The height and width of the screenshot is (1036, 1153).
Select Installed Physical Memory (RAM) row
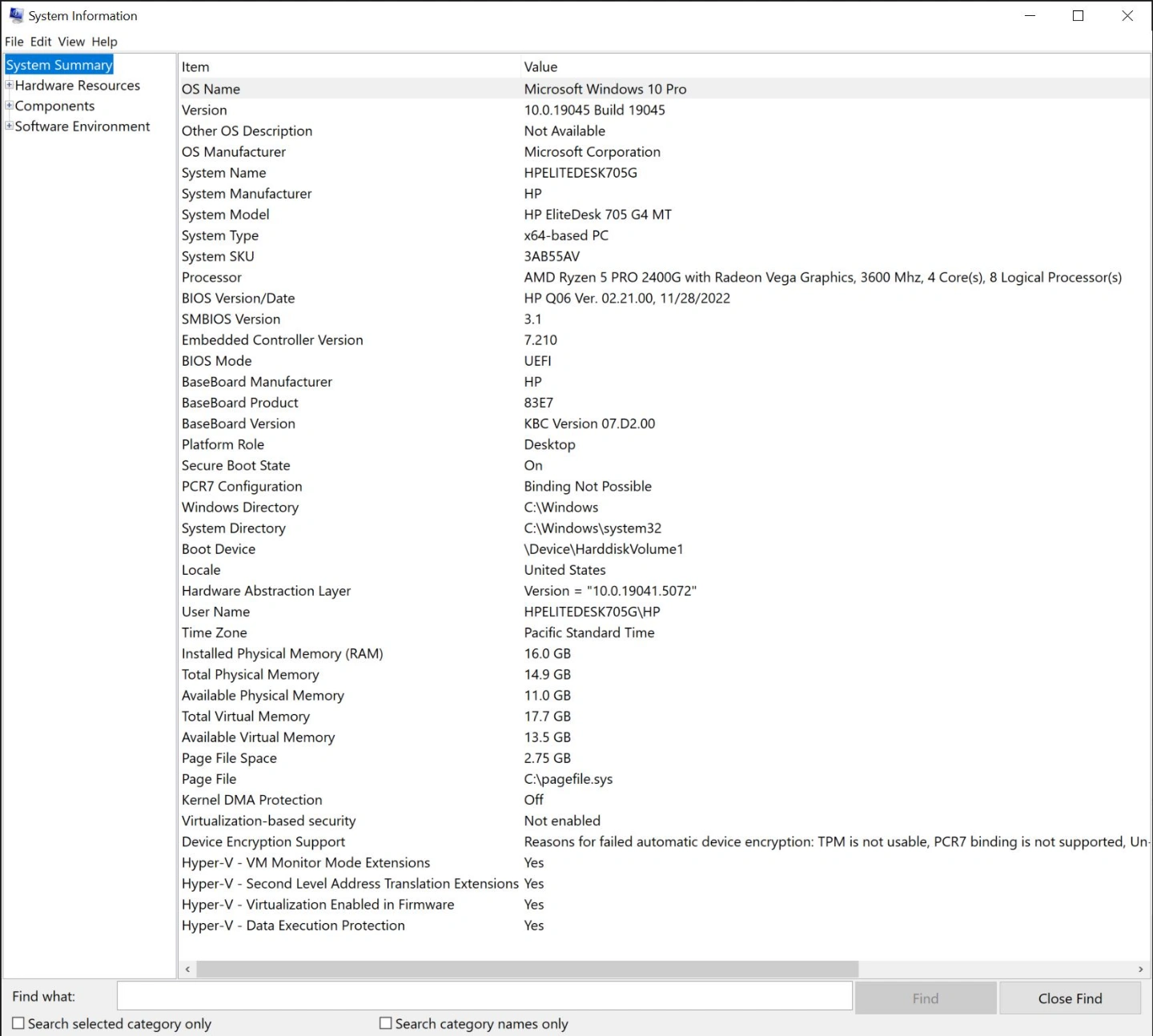click(x=665, y=653)
